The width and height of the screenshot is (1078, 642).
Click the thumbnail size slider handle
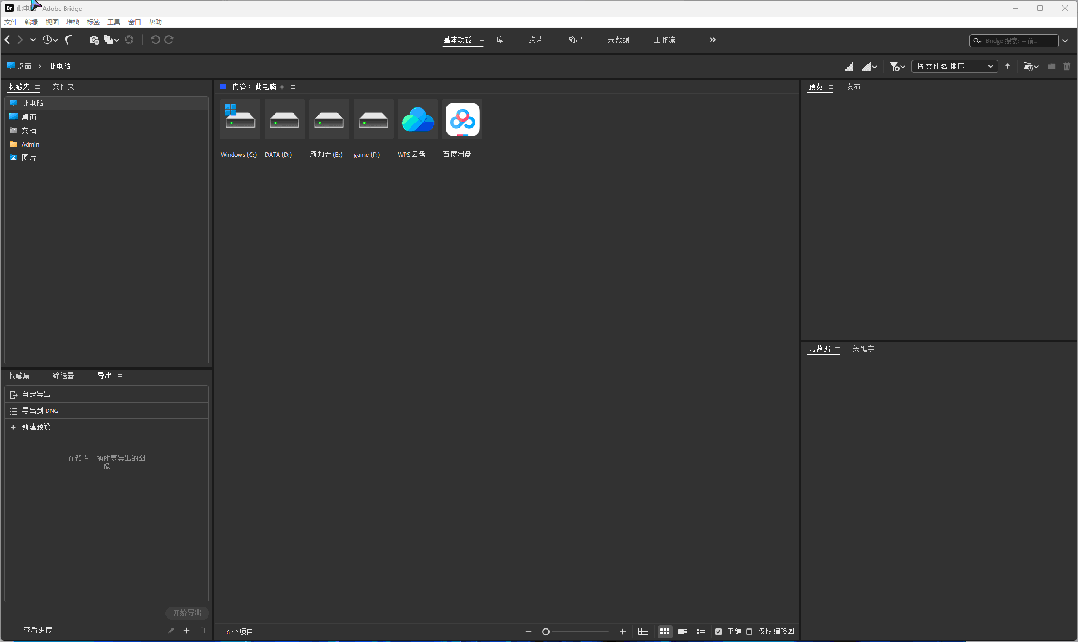pos(546,632)
